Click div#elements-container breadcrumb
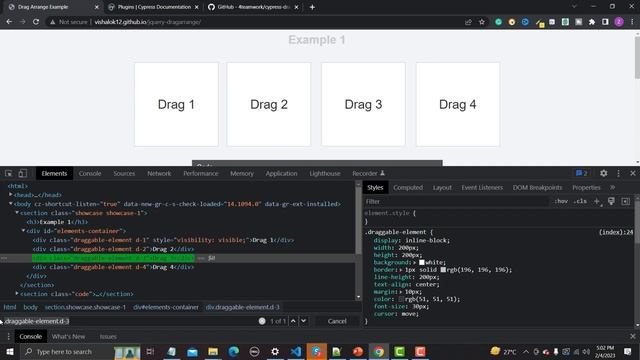640x360 pixels. (x=166, y=307)
